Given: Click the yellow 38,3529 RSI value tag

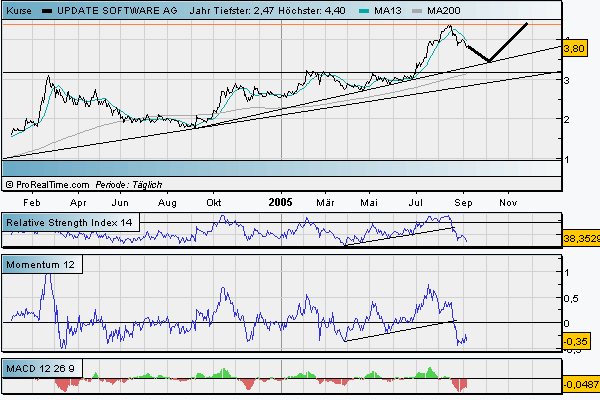Looking at the screenshot, I should click(x=581, y=239).
